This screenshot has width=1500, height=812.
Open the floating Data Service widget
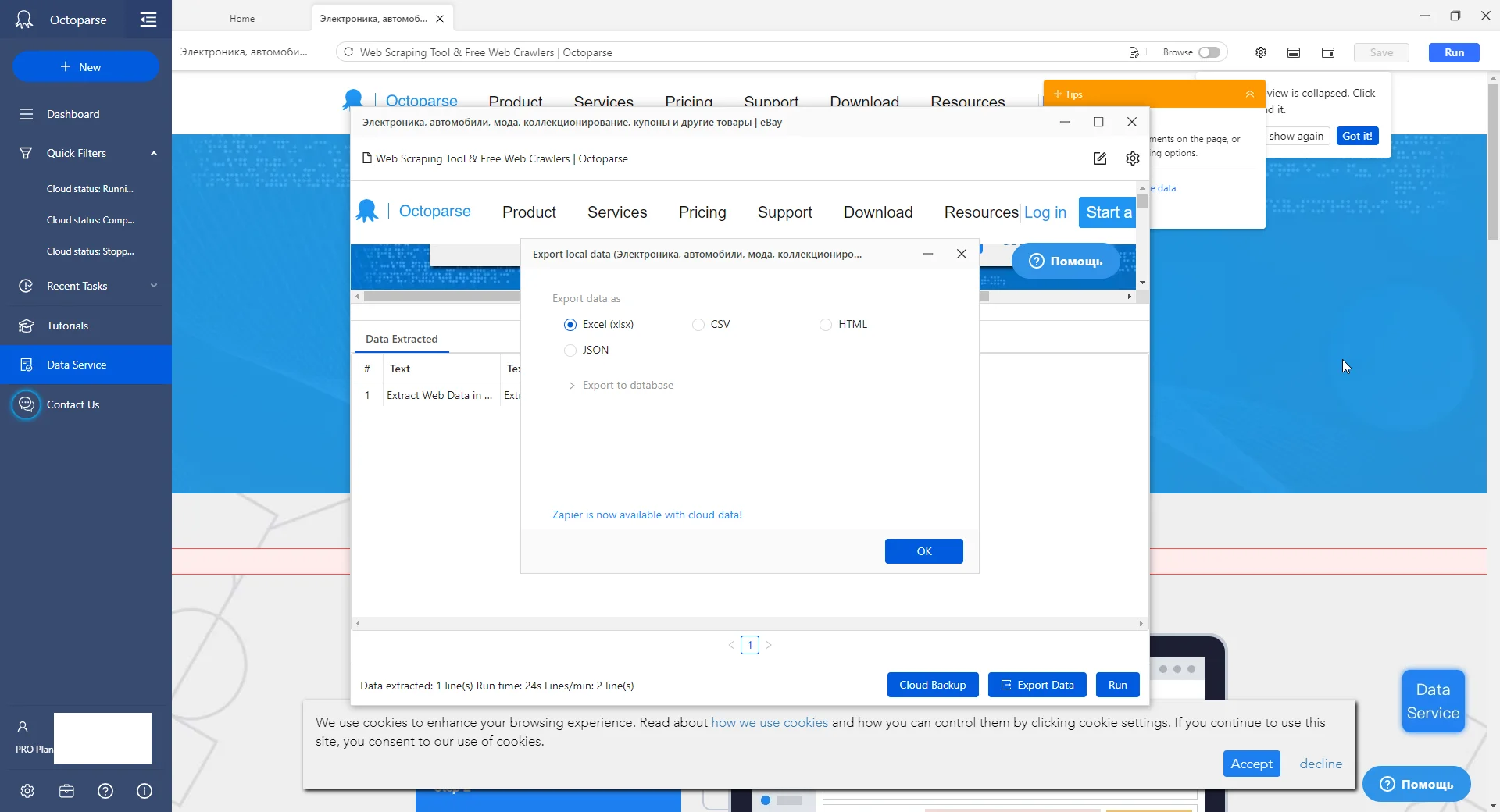[1433, 701]
